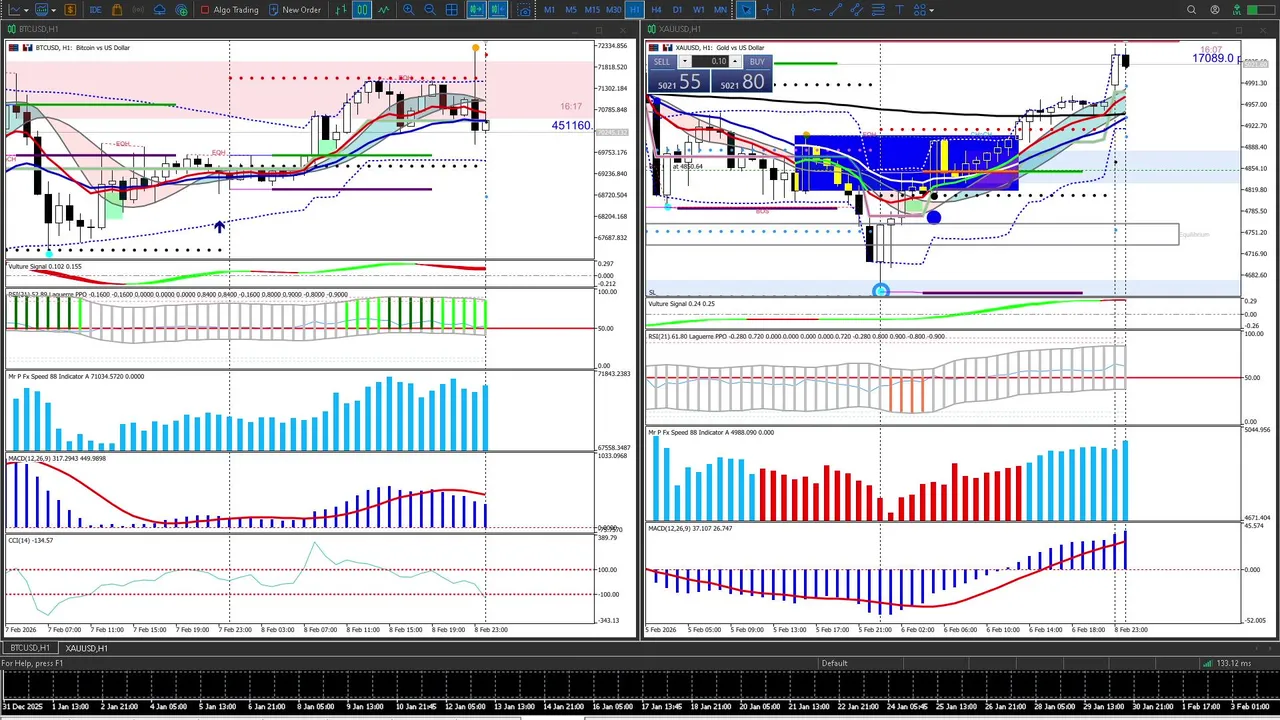Switch to line chart display
The height and width of the screenshot is (720, 1280).
tap(383, 10)
